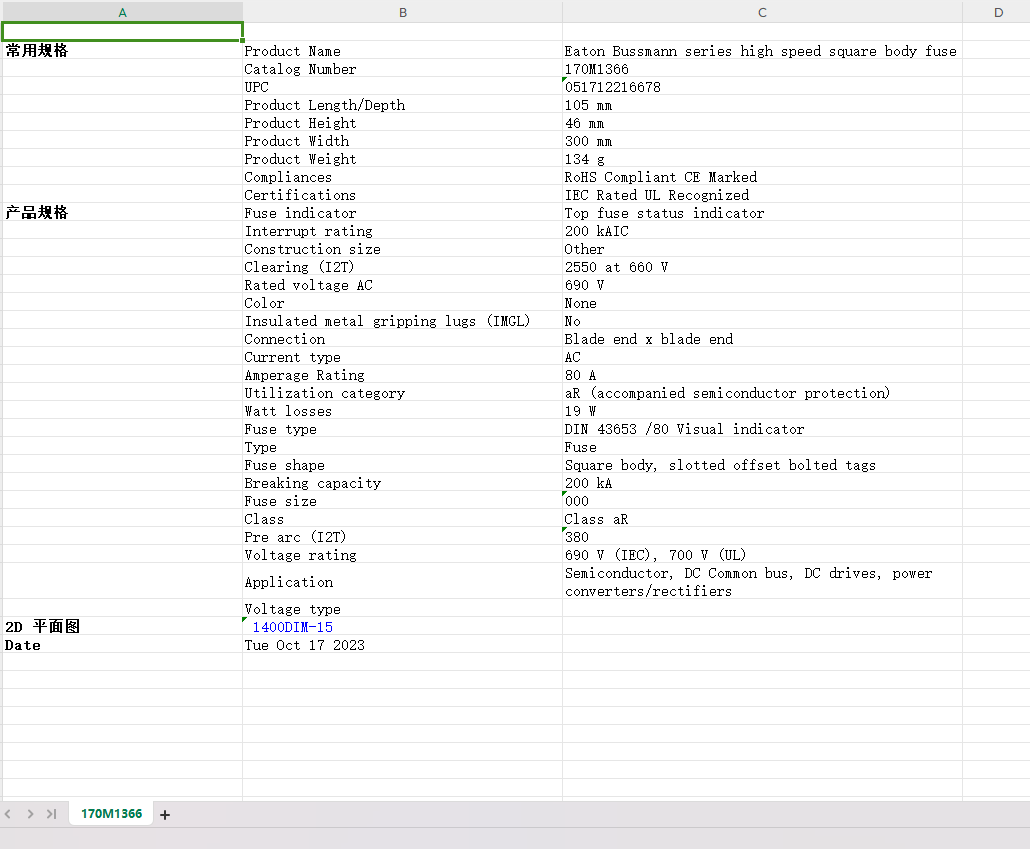Click '690 V (IEC), 700 V (UL)' cell
Image resolution: width=1030 pixels, height=849 pixels.
(x=762, y=555)
